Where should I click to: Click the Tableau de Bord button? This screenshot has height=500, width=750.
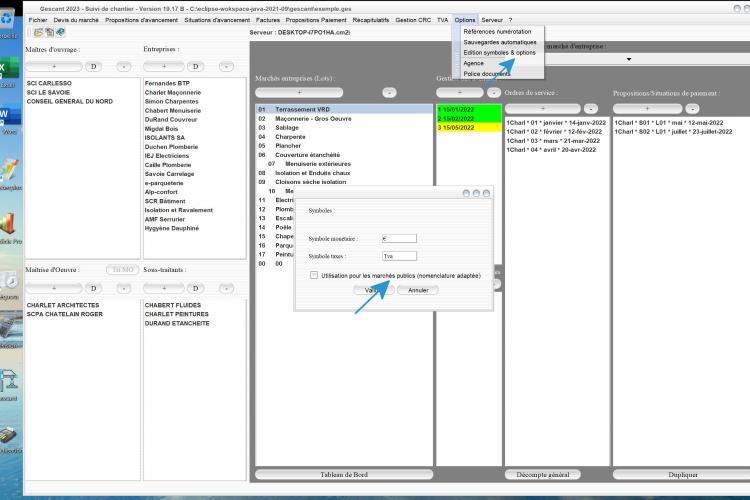pos(344,475)
